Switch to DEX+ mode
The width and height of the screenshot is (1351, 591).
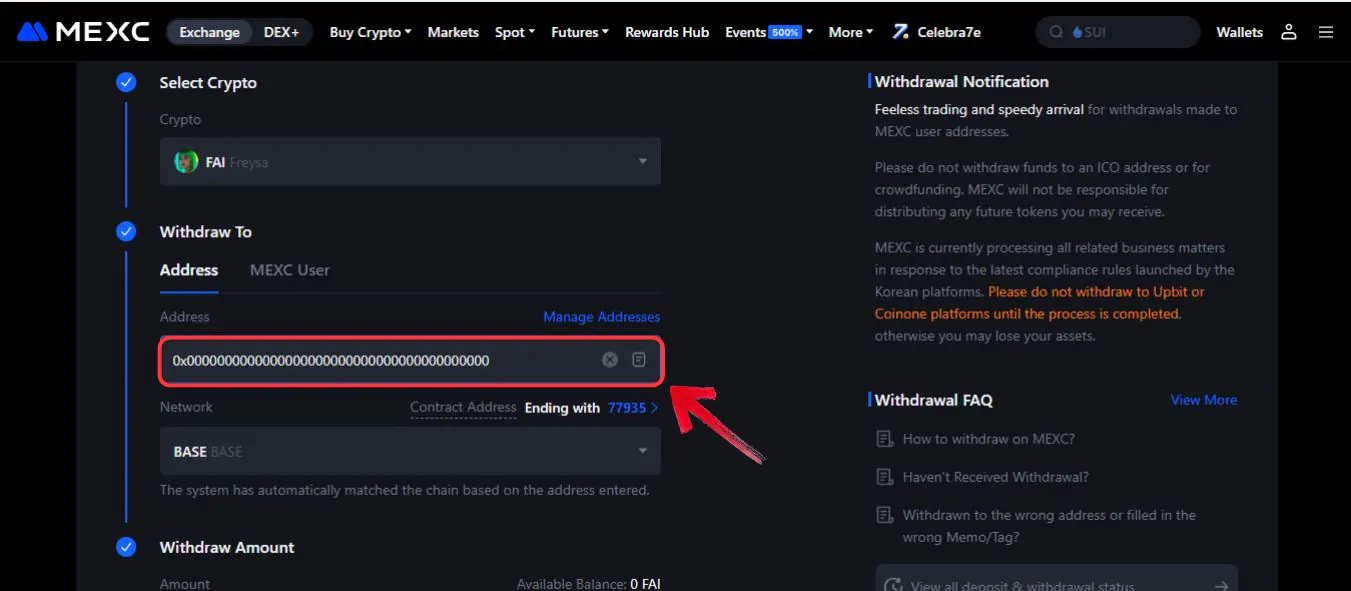point(281,32)
